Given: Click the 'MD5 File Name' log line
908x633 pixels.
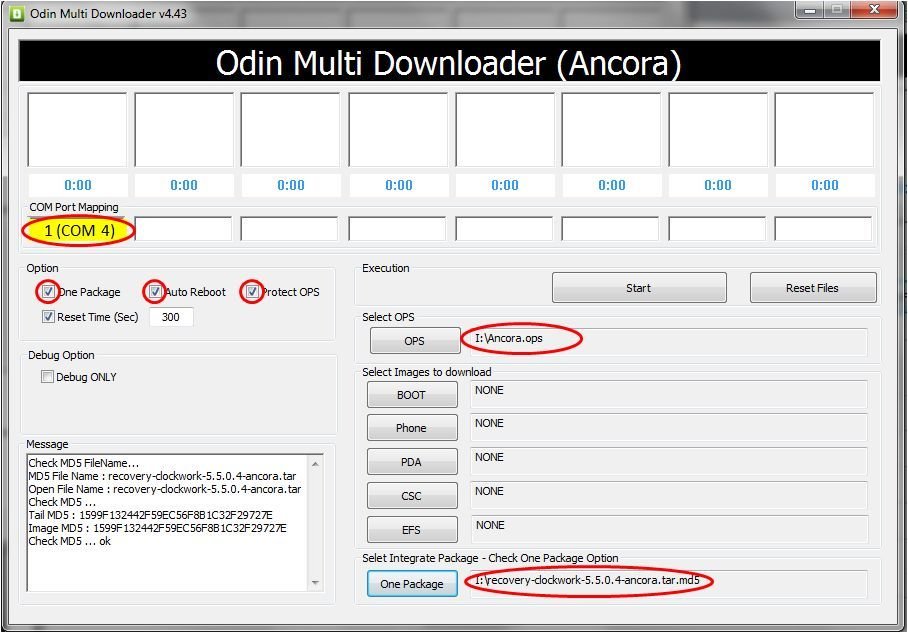Looking at the screenshot, I should coord(162,476).
